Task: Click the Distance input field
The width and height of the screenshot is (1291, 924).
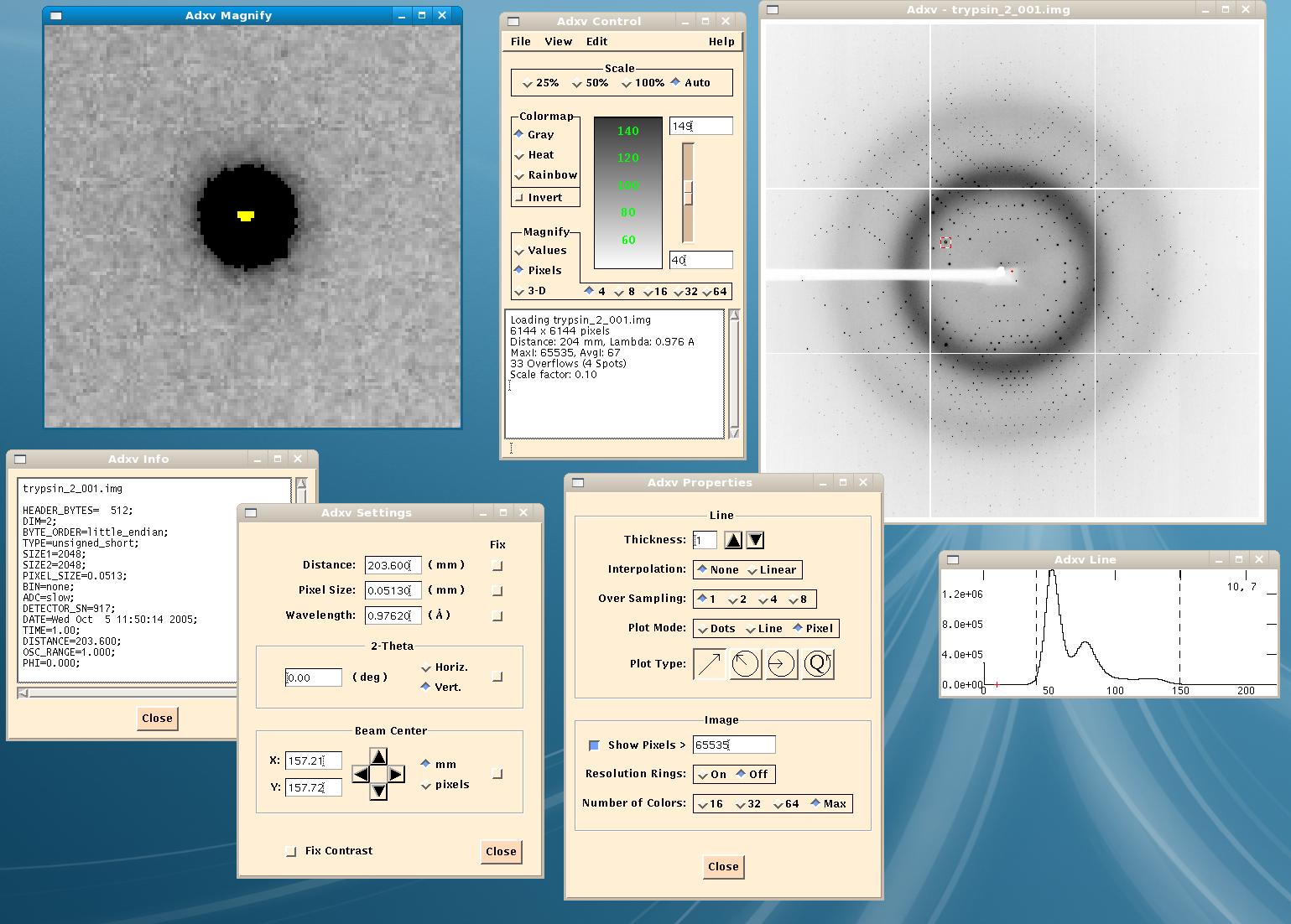Action: [x=393, y=566]
